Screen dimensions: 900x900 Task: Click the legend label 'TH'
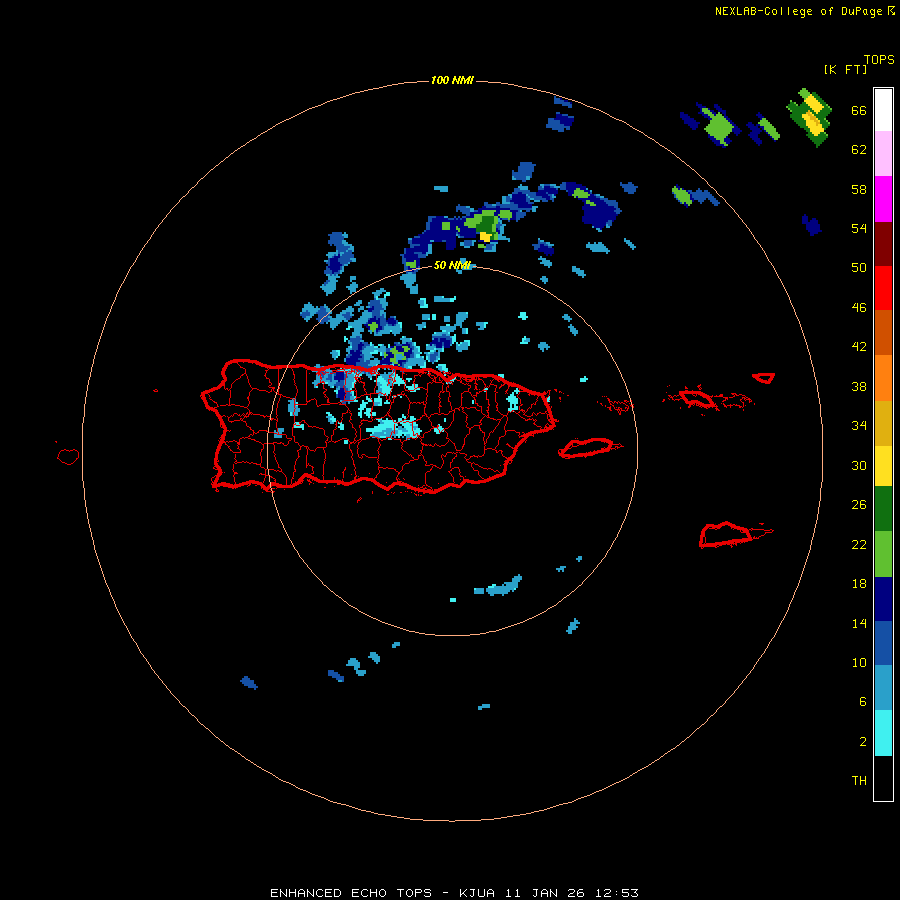(859, 780)
